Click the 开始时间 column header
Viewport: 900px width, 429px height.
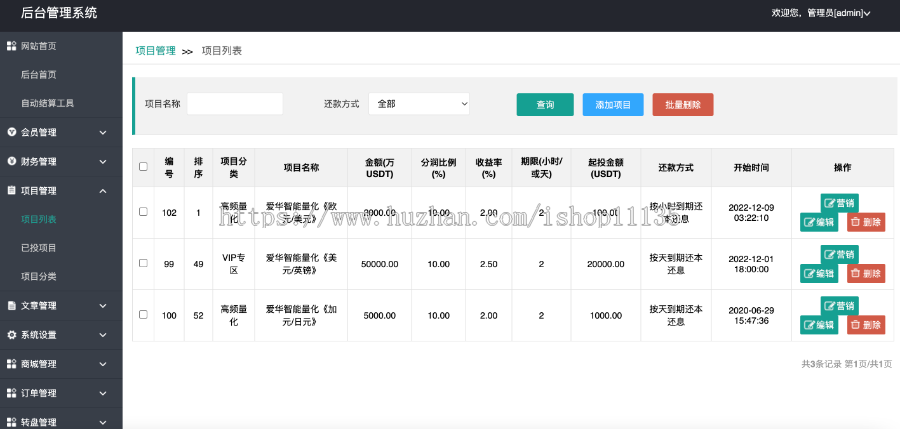(751, 168)
